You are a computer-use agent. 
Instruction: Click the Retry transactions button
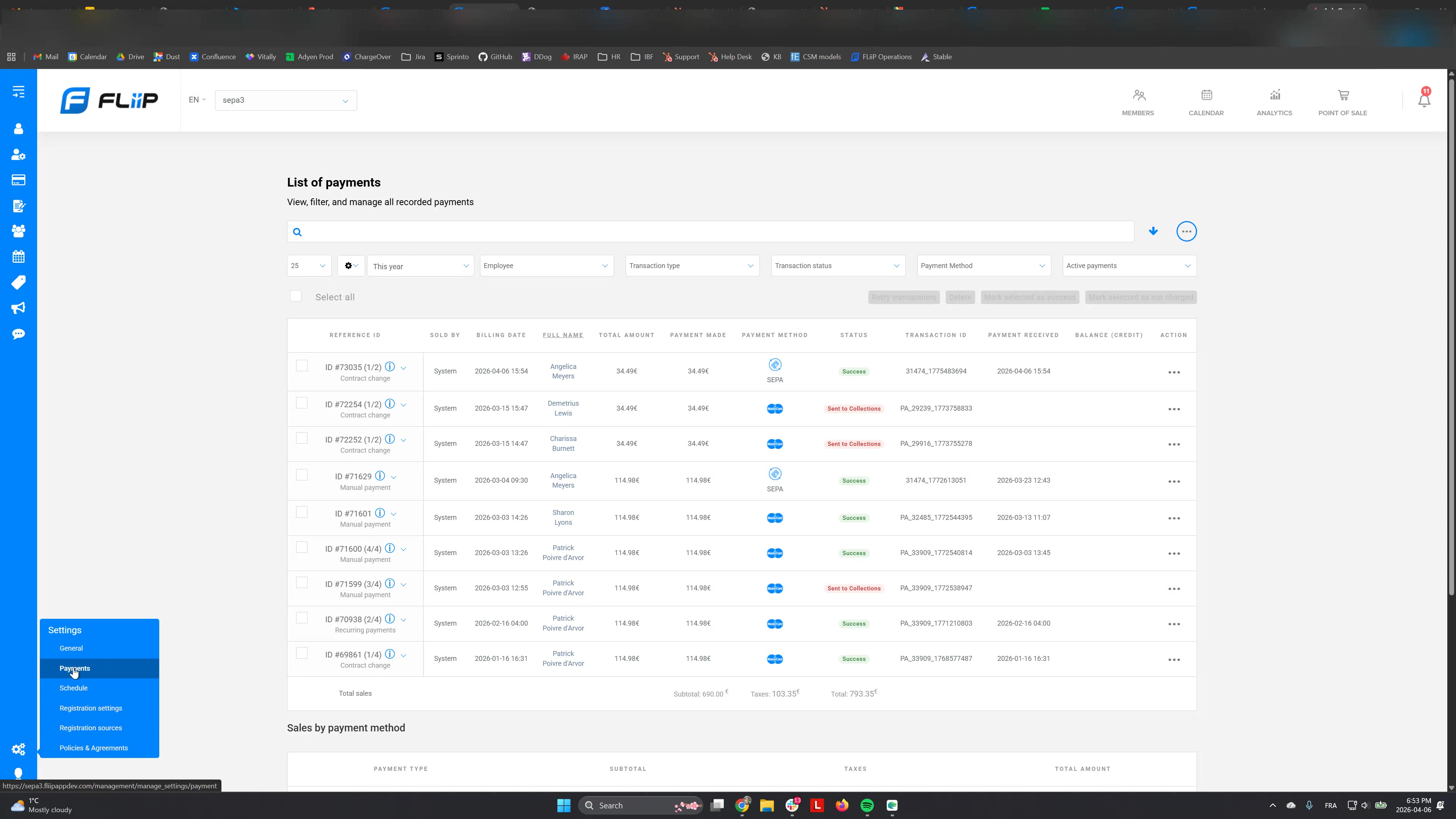pos(904,297)
